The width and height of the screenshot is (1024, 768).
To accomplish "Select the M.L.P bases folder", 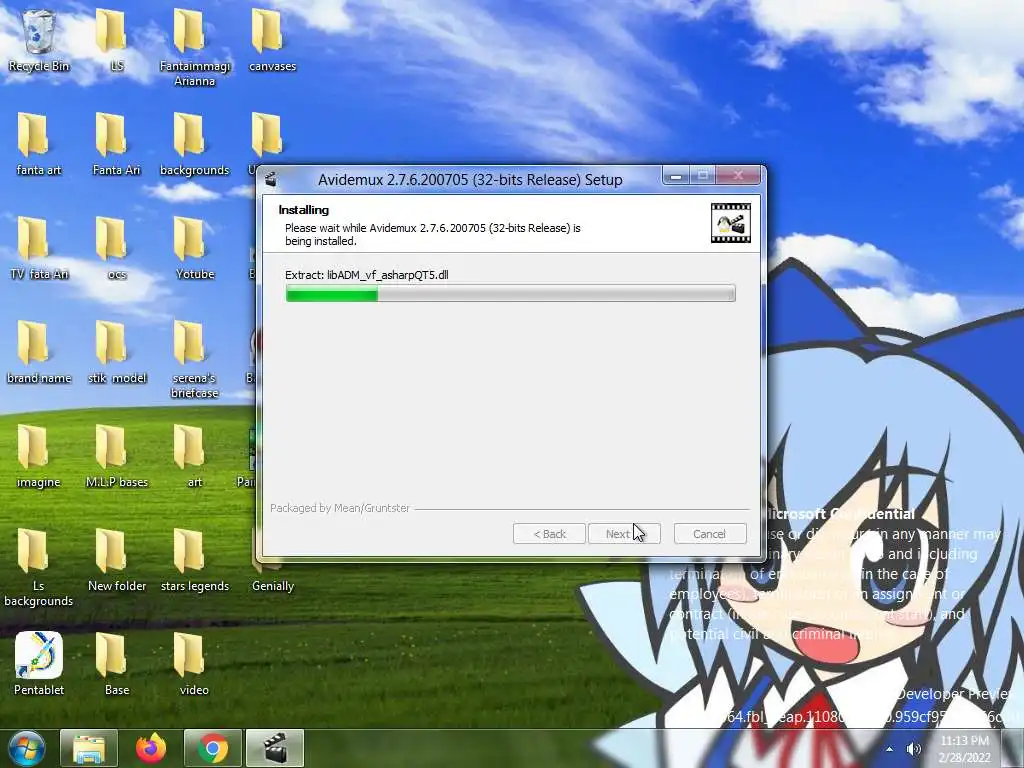I will pos(116,456).
